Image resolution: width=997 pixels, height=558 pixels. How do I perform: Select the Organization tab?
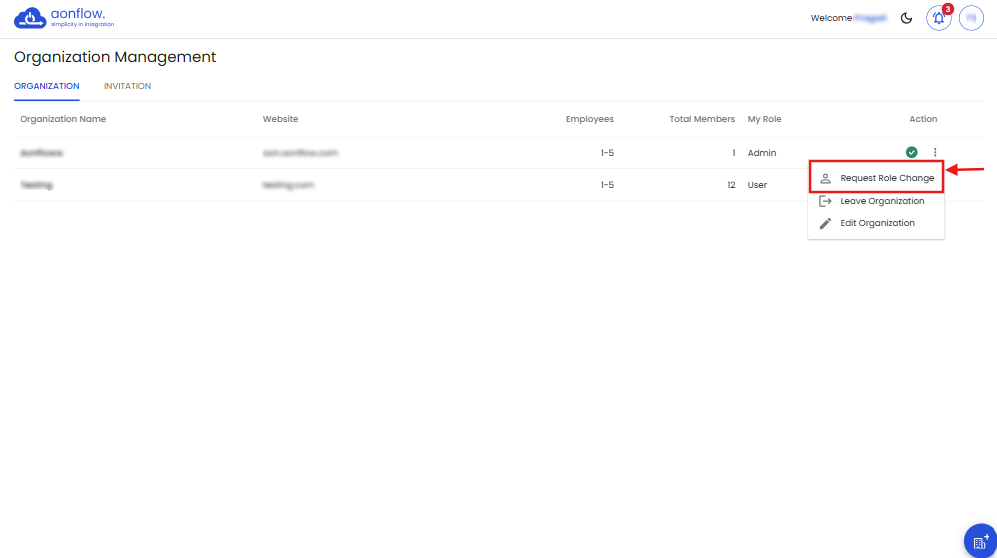47,86
